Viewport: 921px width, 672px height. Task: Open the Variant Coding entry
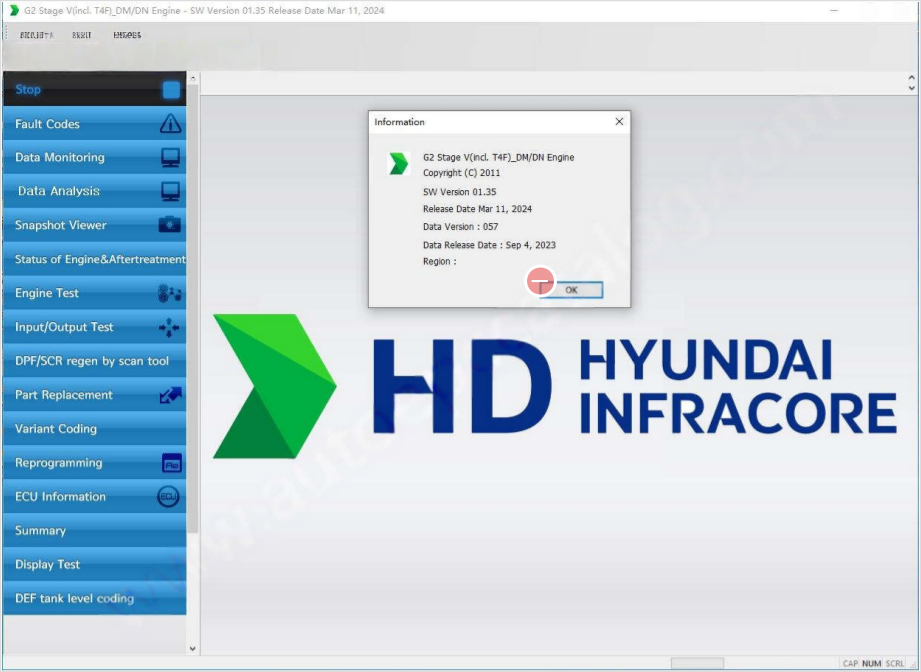point(56,429)
